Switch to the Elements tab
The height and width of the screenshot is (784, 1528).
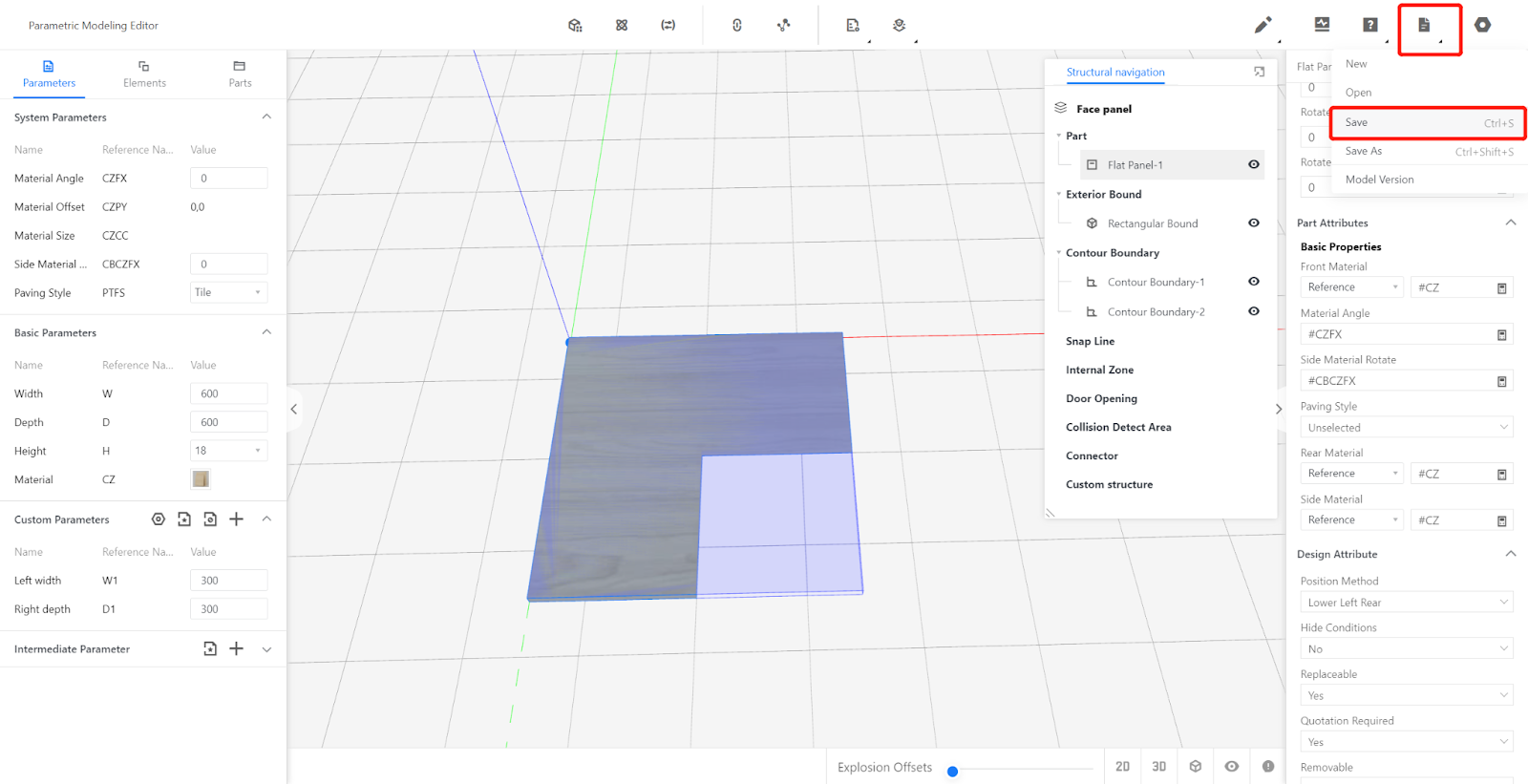[144, 74]
